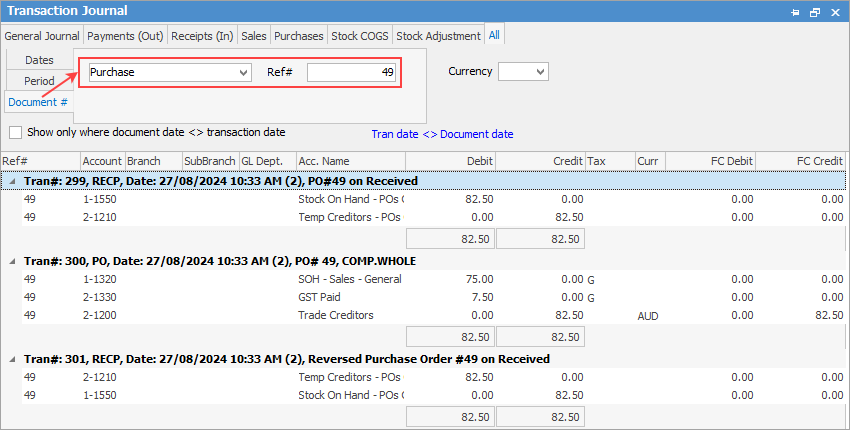Sort by the Debit column header
This screenshot has height=430, width=850.
click(450, 161)
